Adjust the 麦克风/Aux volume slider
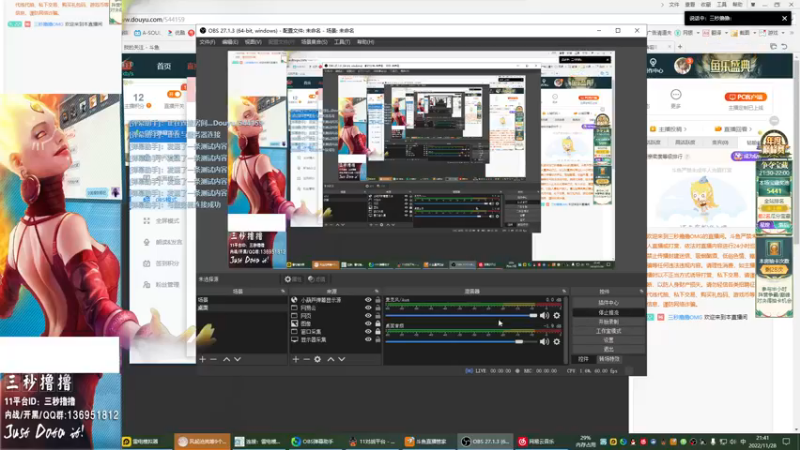This screenshot has width=800, height=450. [x=462, y=315]
